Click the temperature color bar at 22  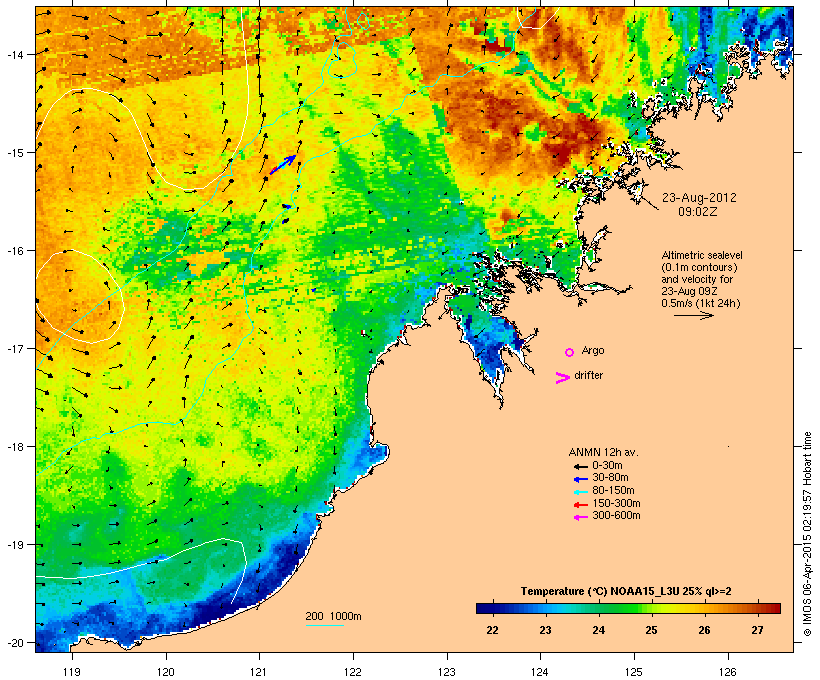[492, 608]
